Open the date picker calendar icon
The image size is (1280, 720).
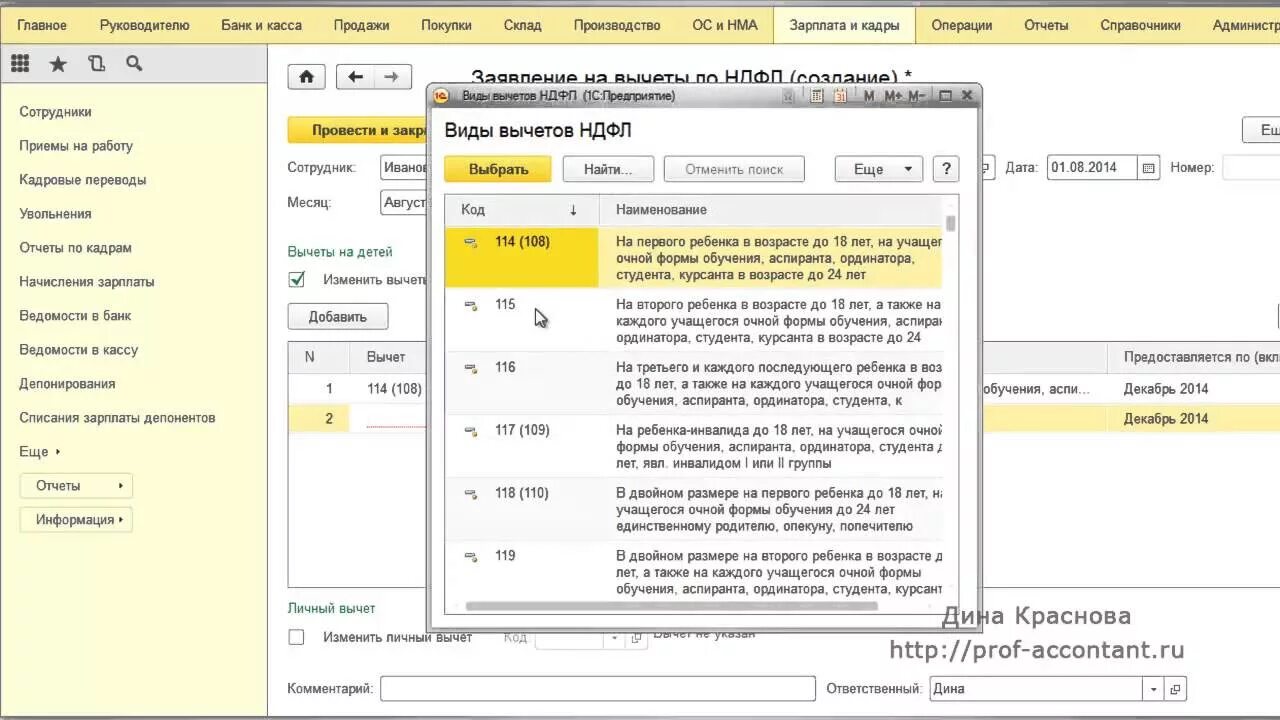pos(1148,168)
